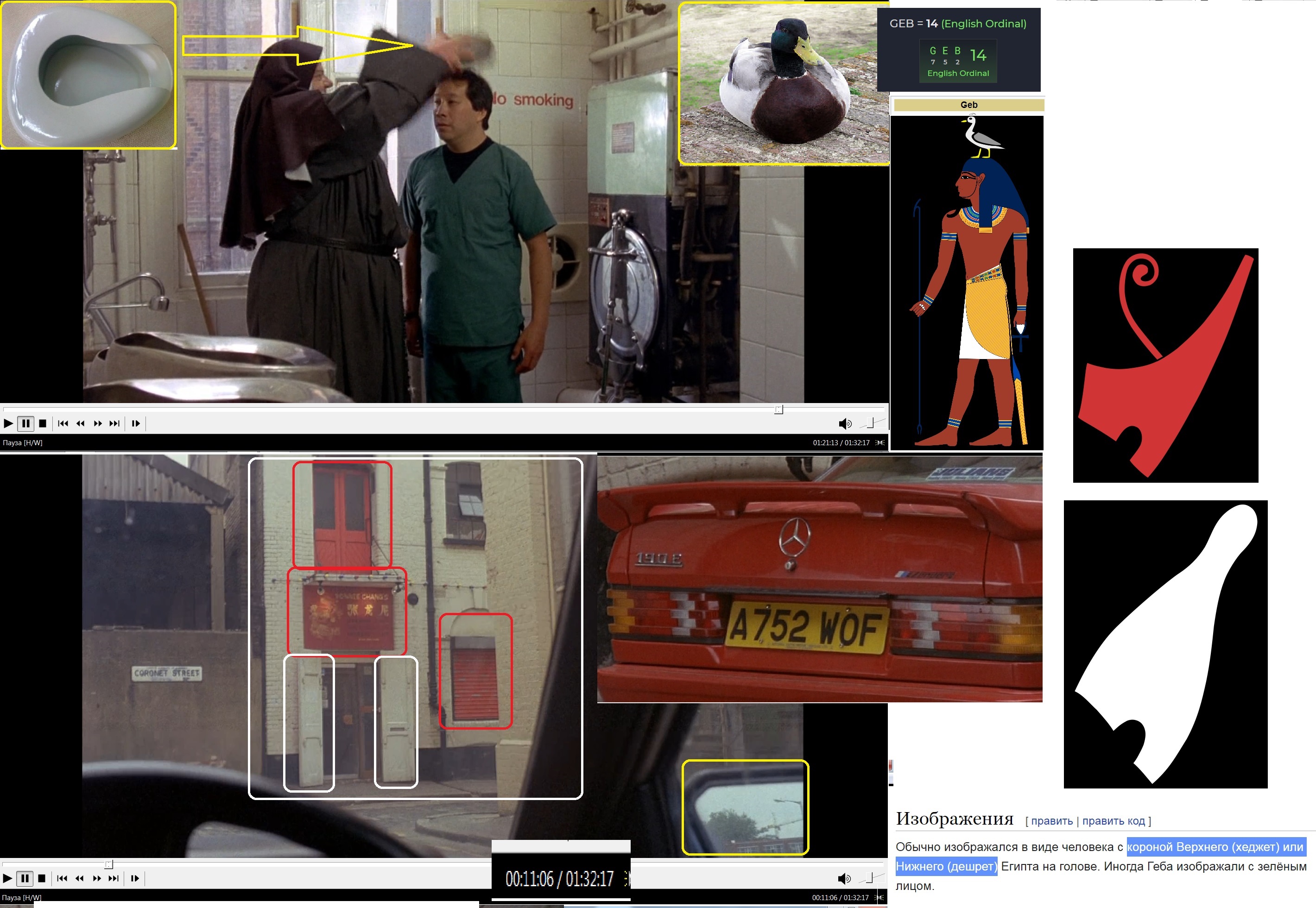
Task: Skip to previous track in lower player
Action: tap(62, 878)
